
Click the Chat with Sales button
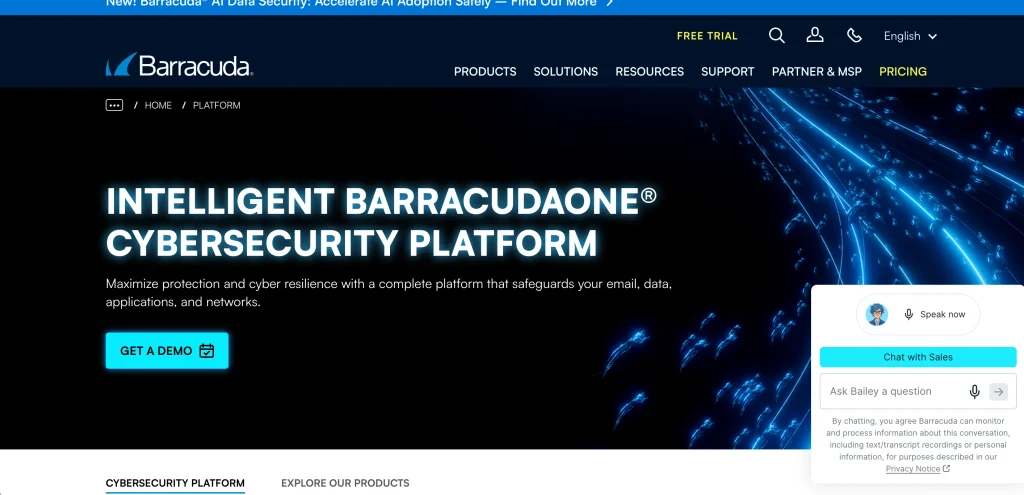tap(918, 357)
